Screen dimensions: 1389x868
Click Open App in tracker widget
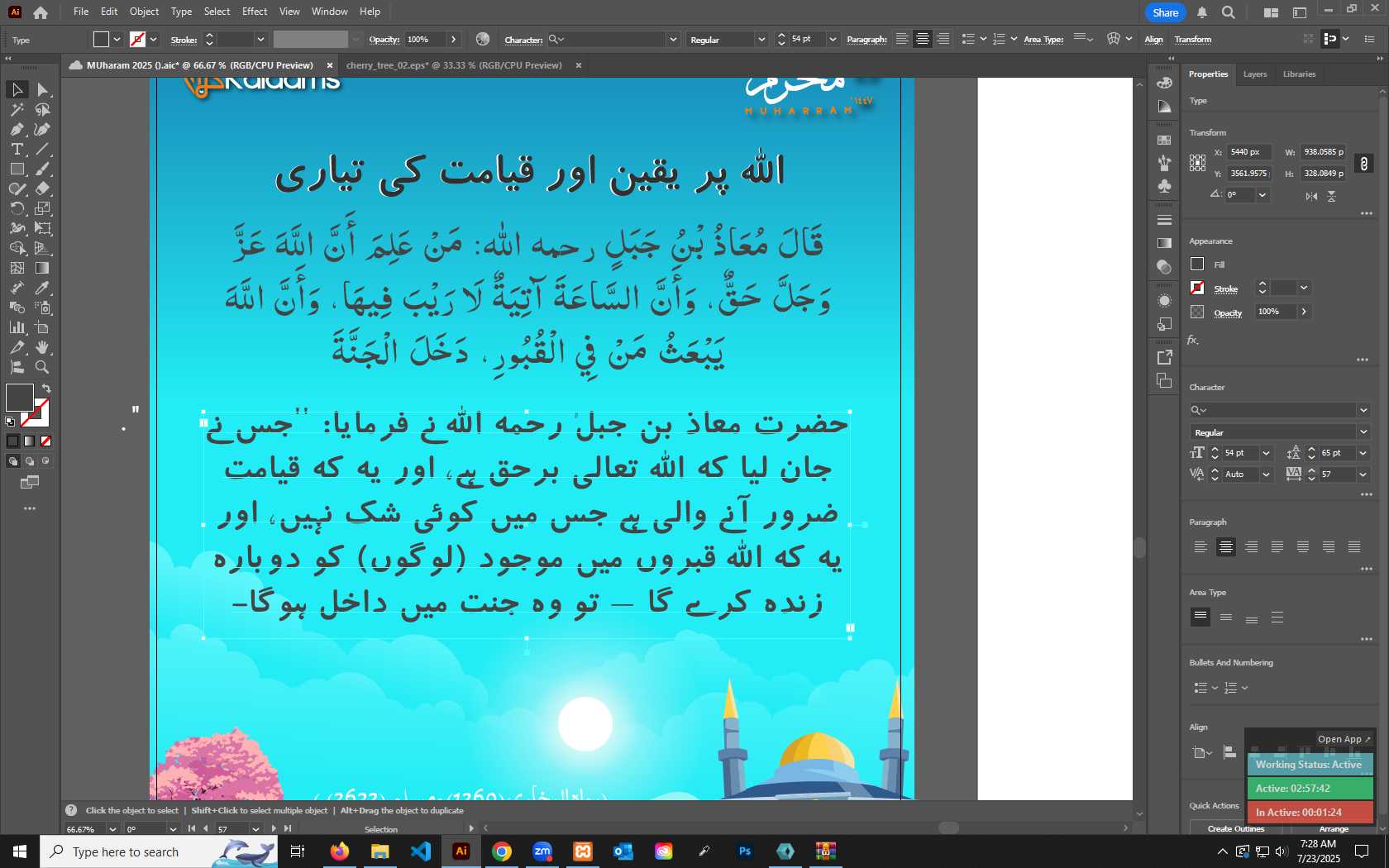(x=1344, y=739)
